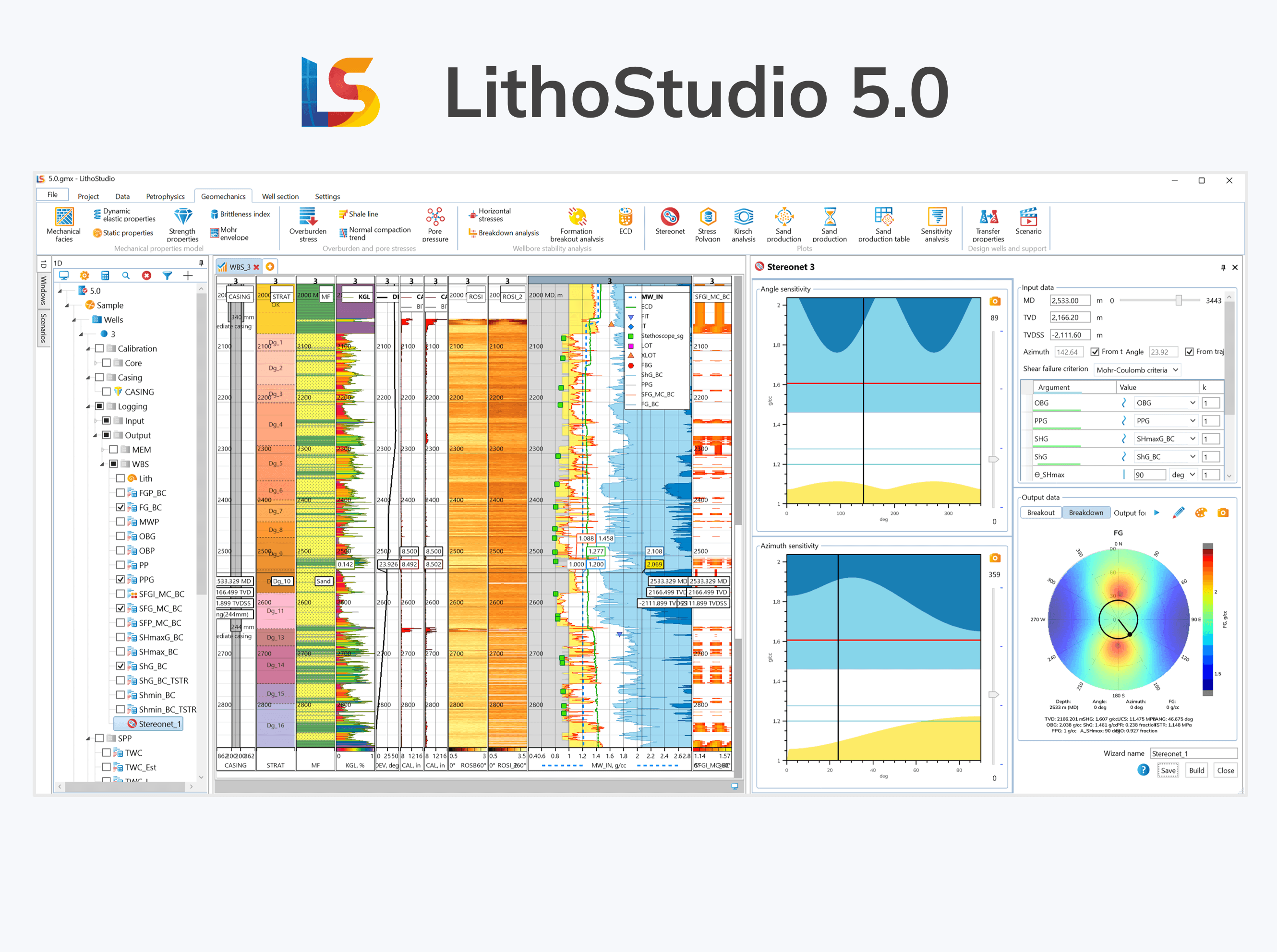Open the File menu
Viewport: 1277px width, 952px height.
point(52,195)
